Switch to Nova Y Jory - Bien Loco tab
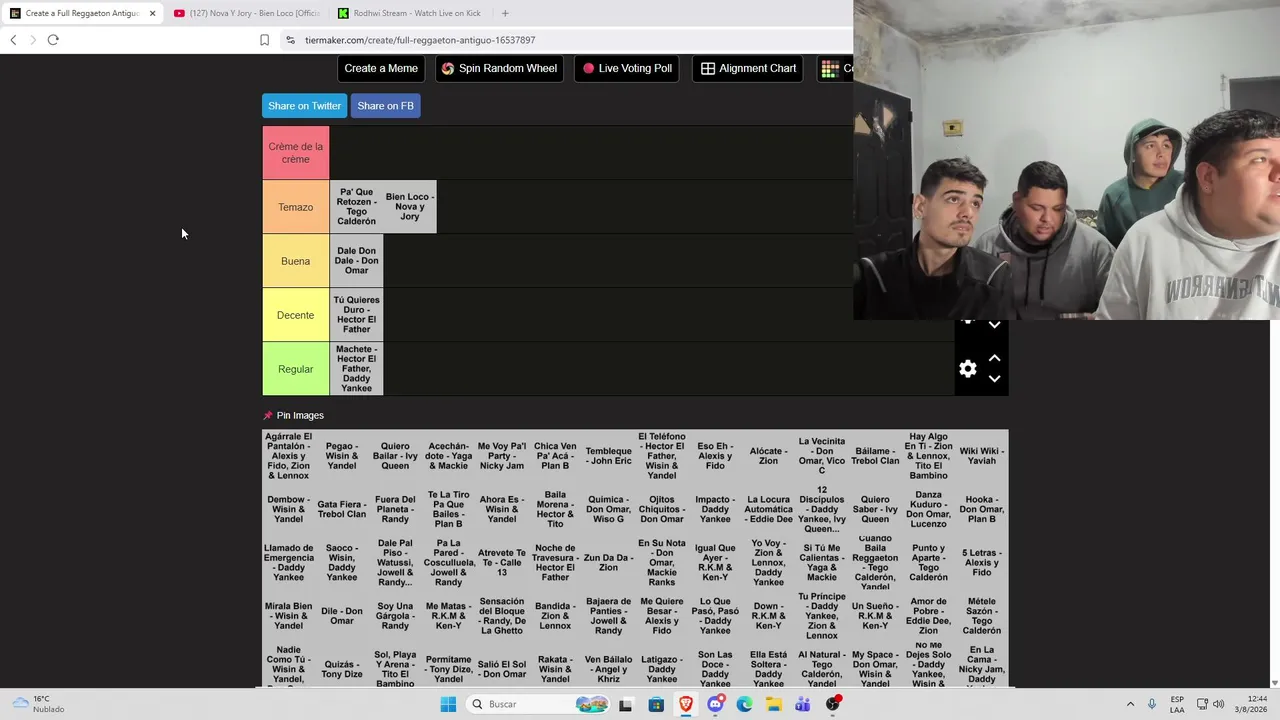 pos(247,13)
